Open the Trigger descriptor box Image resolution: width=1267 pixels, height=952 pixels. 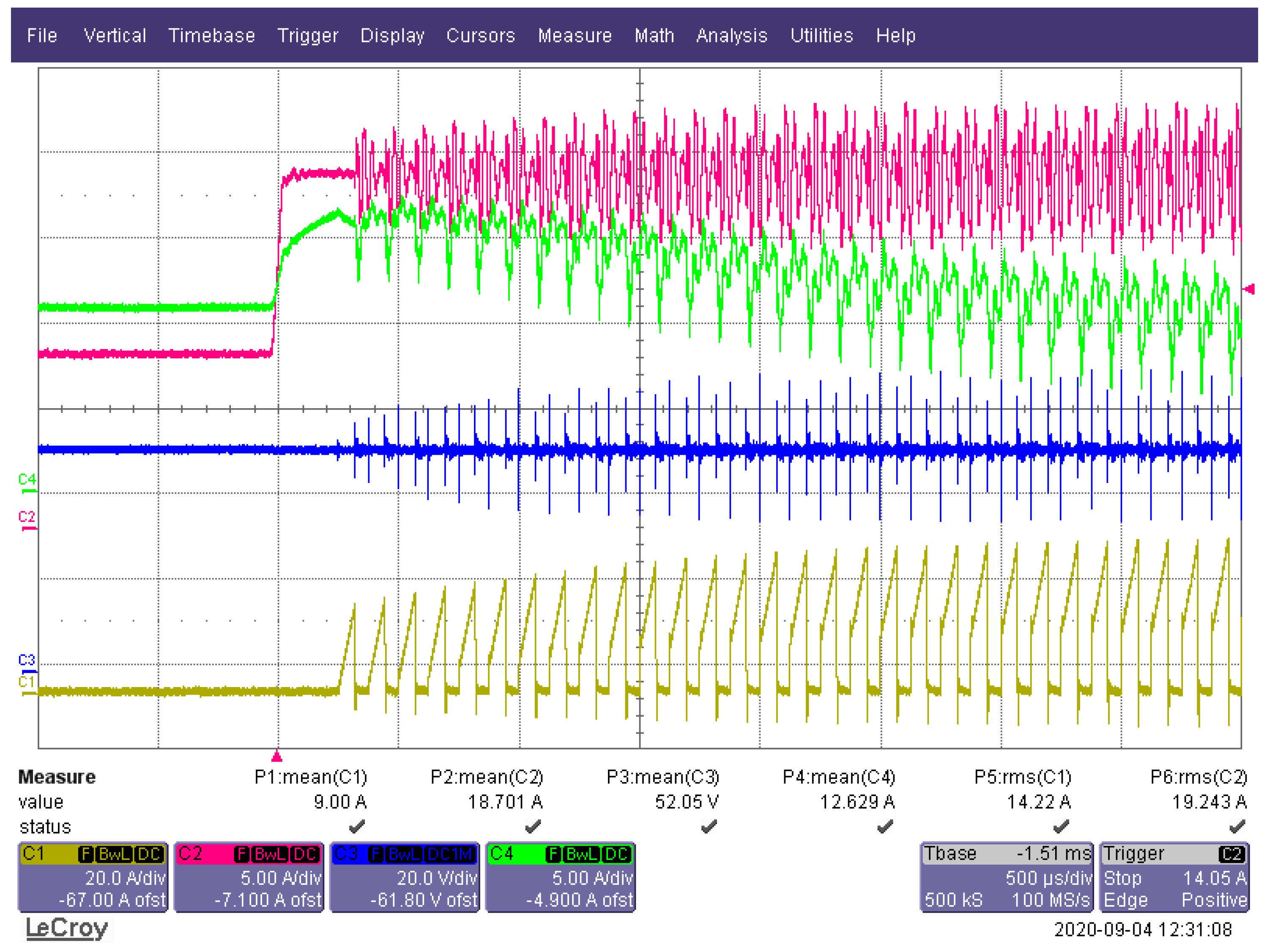point(1174,876)
